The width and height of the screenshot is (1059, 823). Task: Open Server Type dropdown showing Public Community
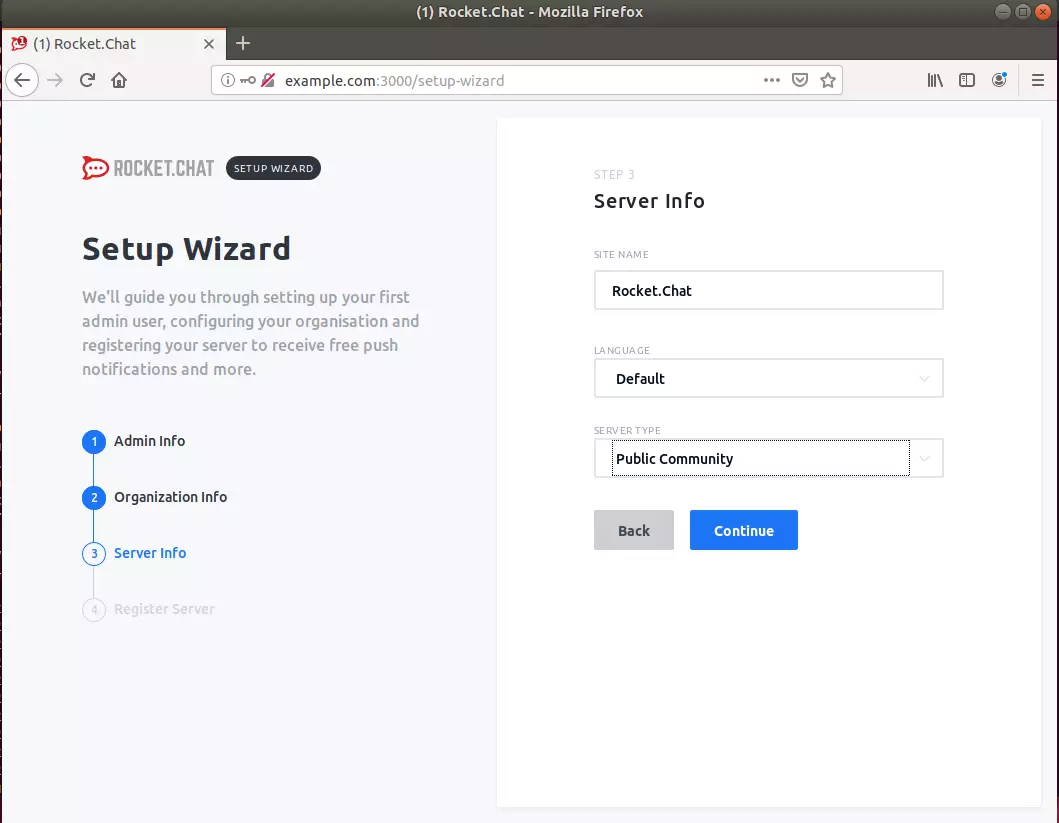[x=769, y=458]
